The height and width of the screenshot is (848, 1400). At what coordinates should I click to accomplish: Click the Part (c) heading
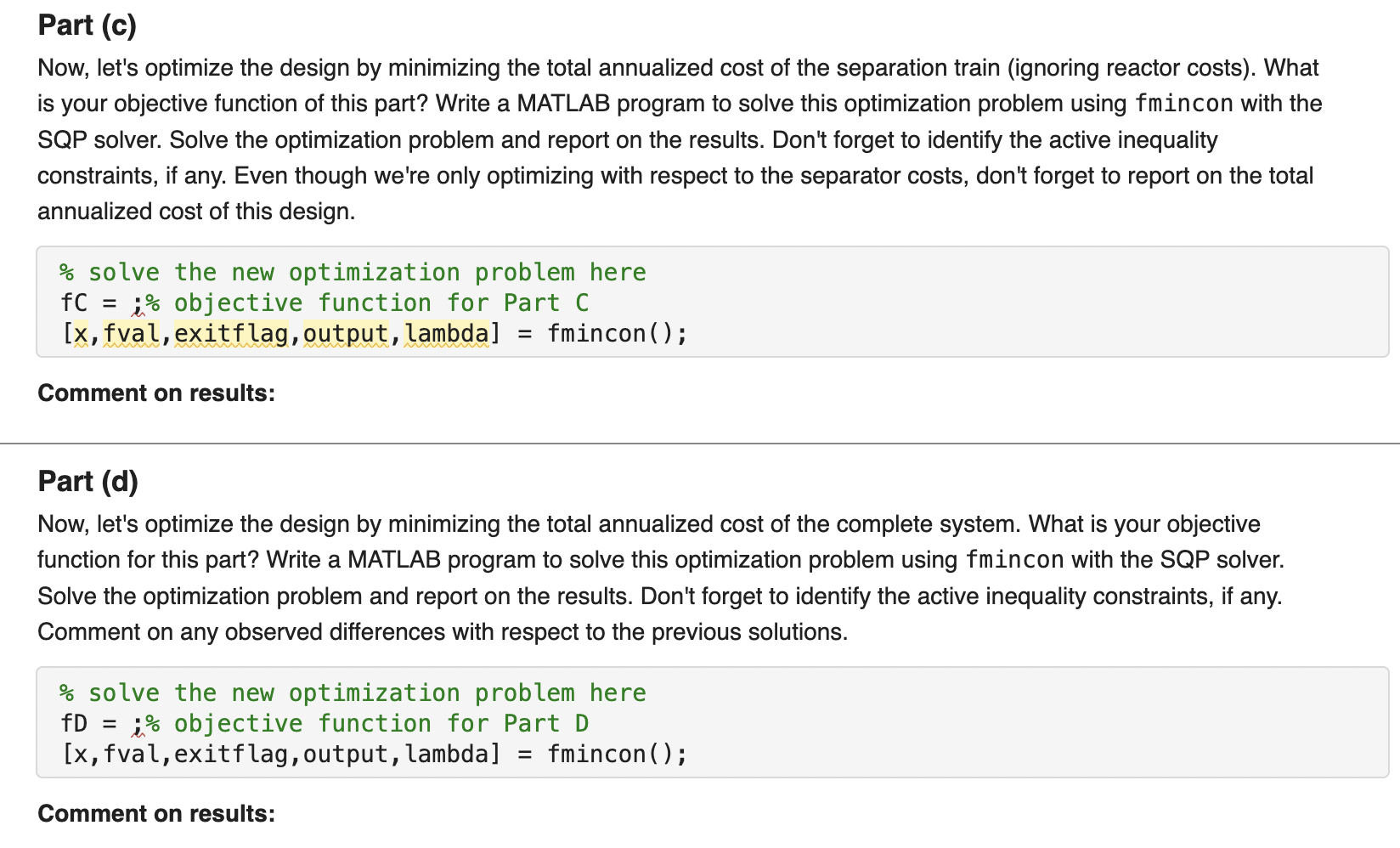87,25
